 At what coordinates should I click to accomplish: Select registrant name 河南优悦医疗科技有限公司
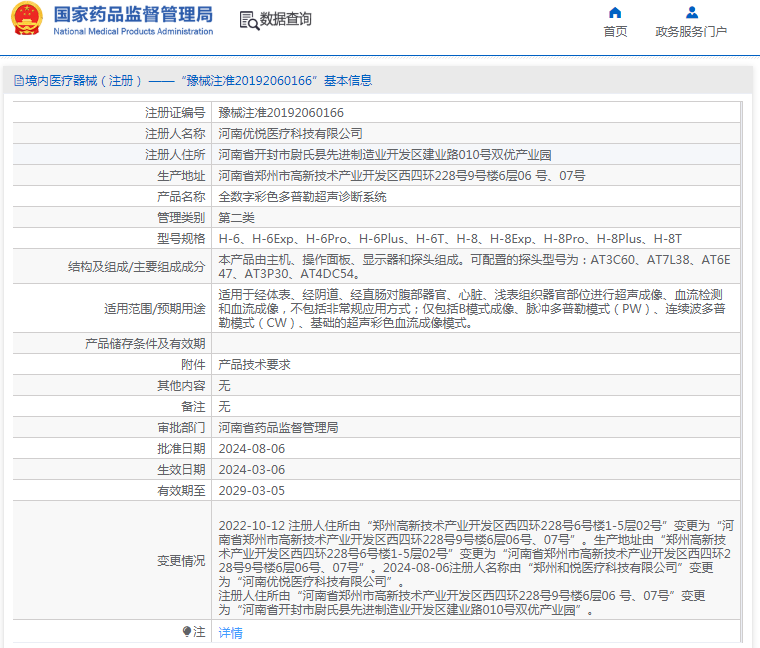pos(290,133)
